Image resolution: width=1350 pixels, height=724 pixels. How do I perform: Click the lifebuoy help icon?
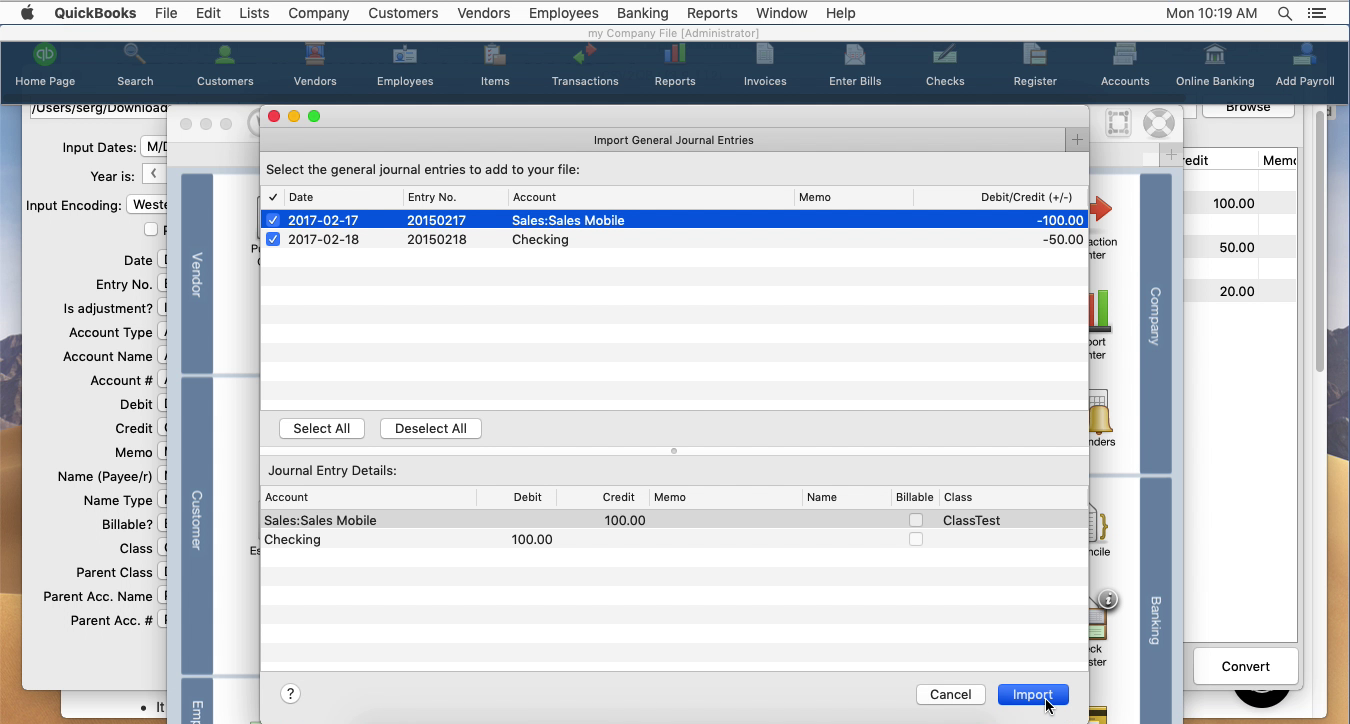(x=1158, y=123)
